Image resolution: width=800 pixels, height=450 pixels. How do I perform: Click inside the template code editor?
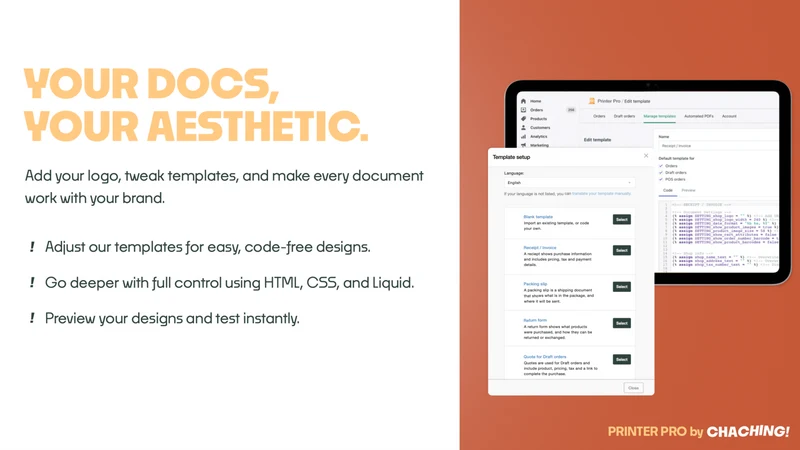pos(719,236)
